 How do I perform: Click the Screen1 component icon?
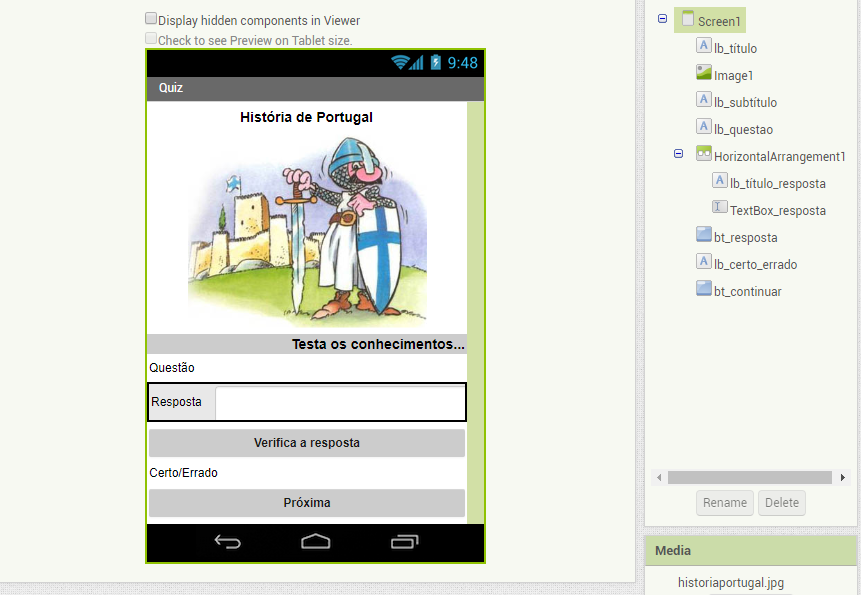tap(687, 19)
